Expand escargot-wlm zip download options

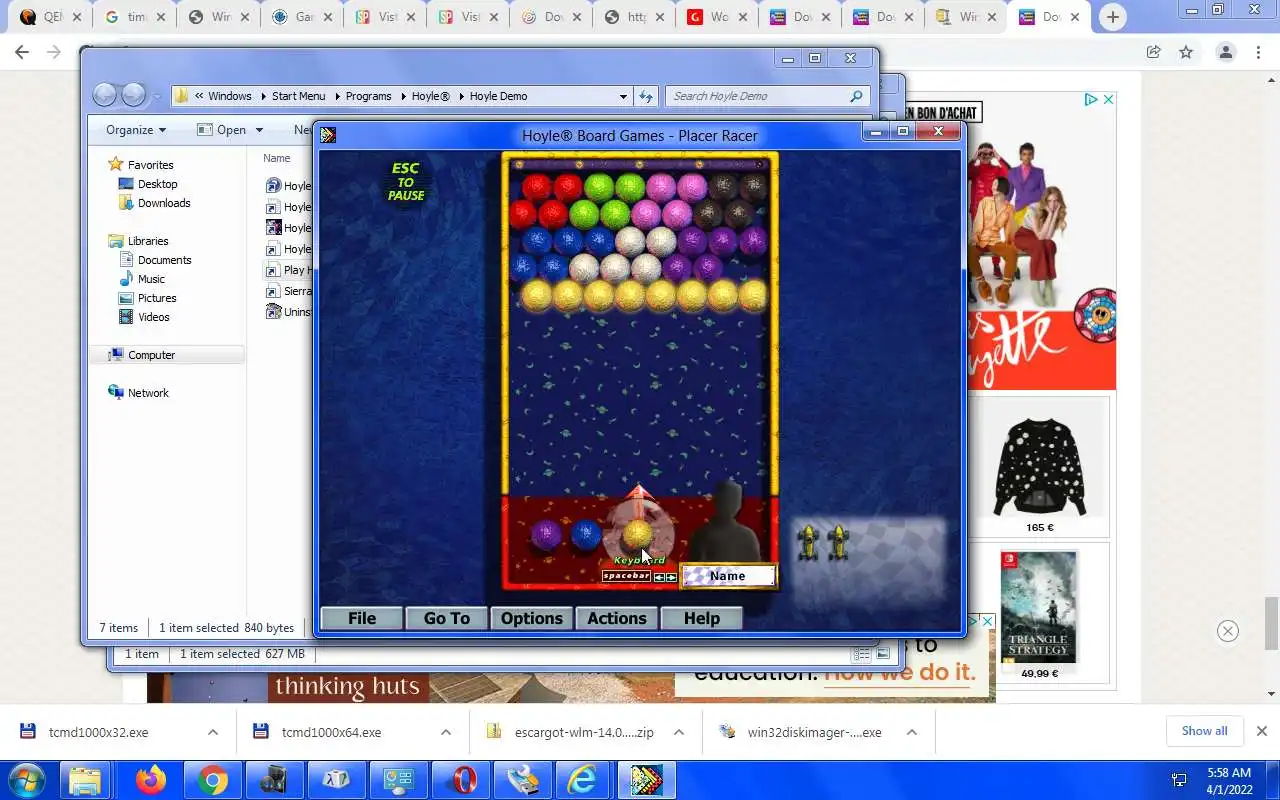click(679, 732)
